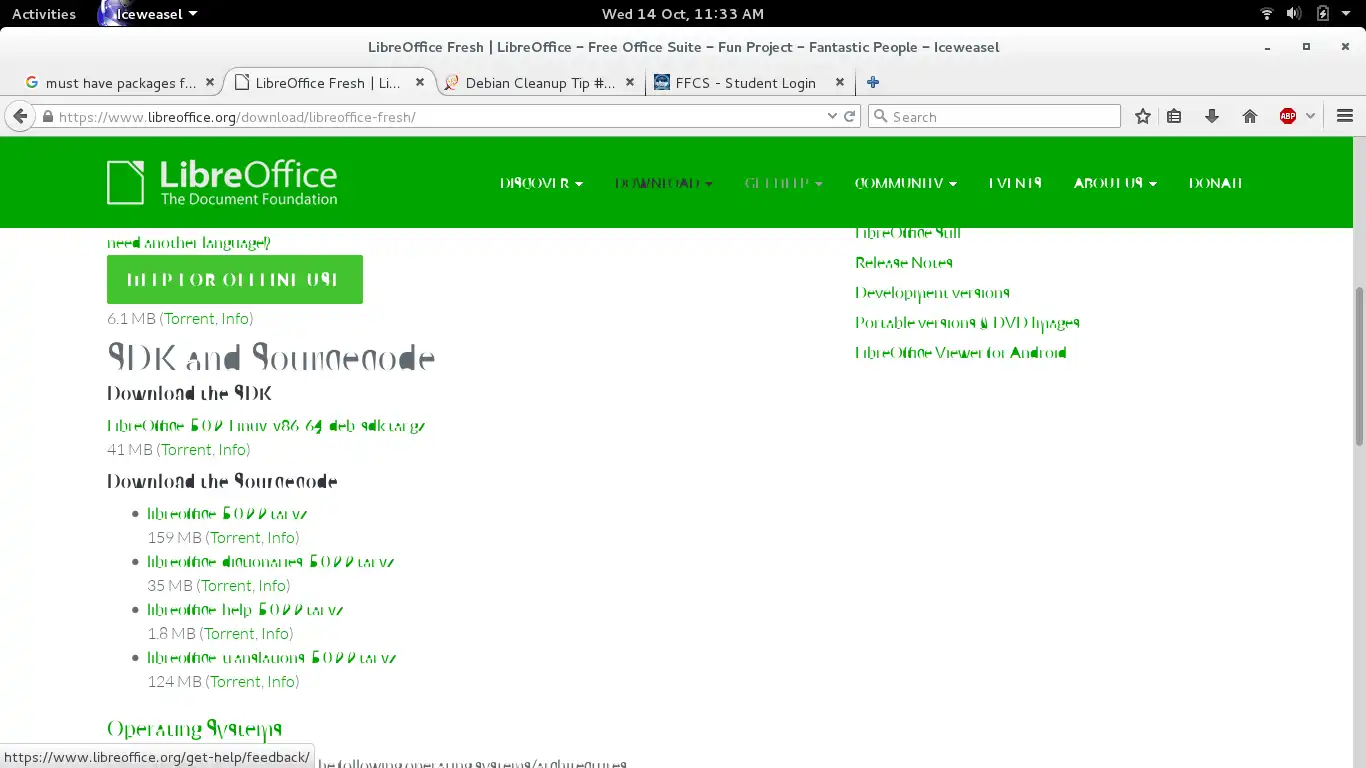Download the LibreOffice SDK deb tar.gz link
Image resolution: width=1366 pixels, height=768 pixels.
[266, 426]
